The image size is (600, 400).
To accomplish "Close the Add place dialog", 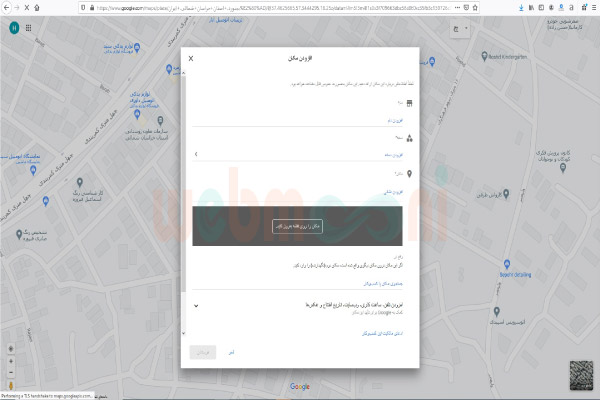I will (191, 59).
